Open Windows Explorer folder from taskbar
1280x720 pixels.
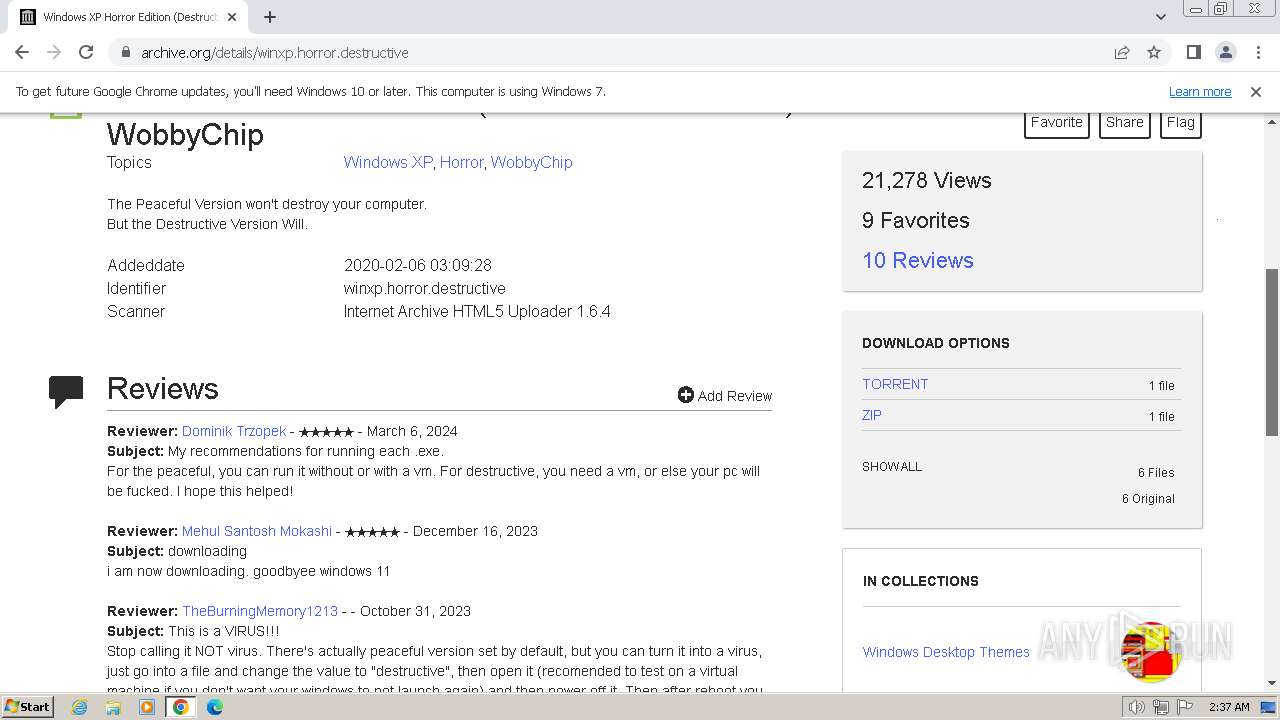click(113, 707)
